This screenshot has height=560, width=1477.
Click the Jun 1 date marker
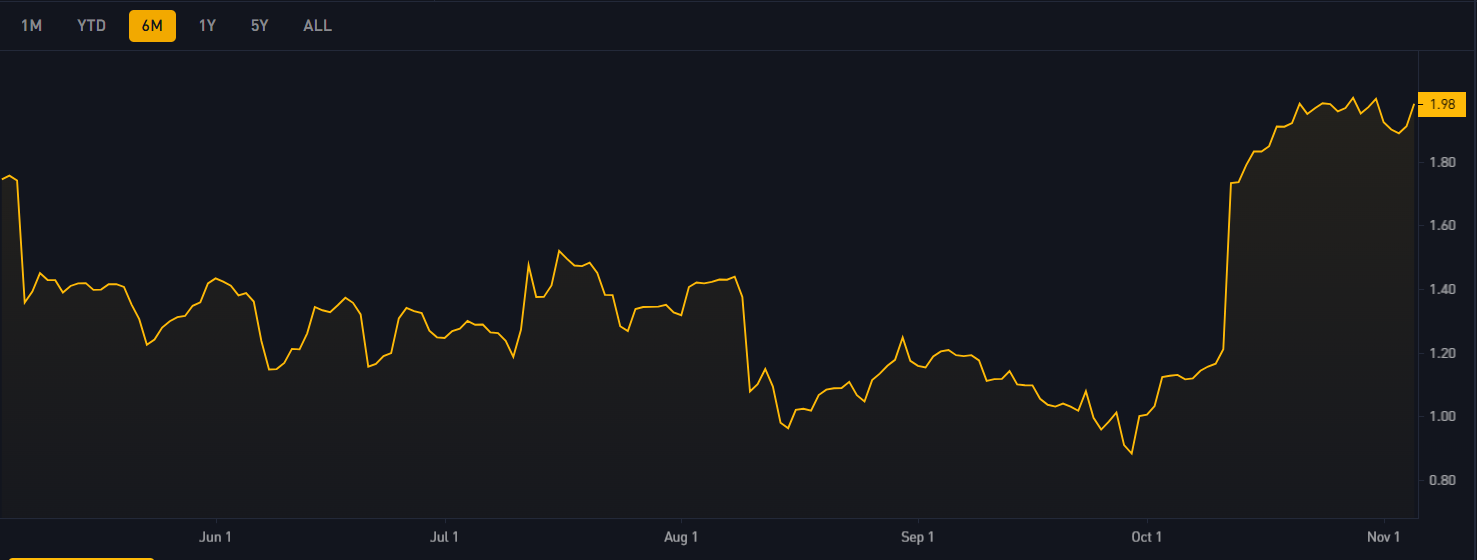click(216, 537)
